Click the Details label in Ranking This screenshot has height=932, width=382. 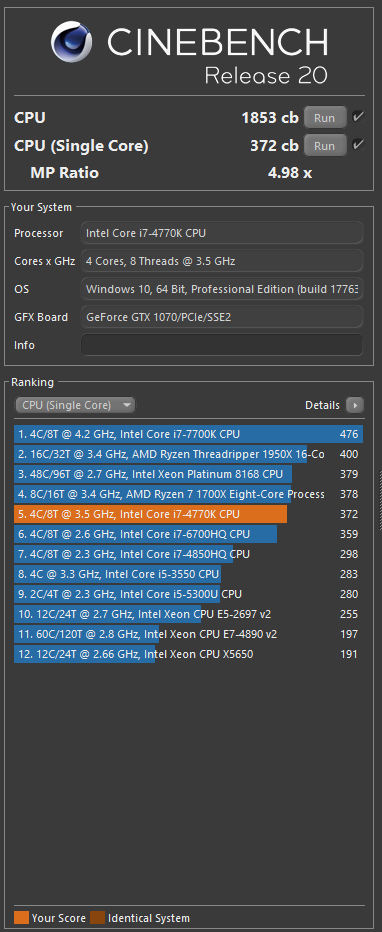[x=322, y=405]
